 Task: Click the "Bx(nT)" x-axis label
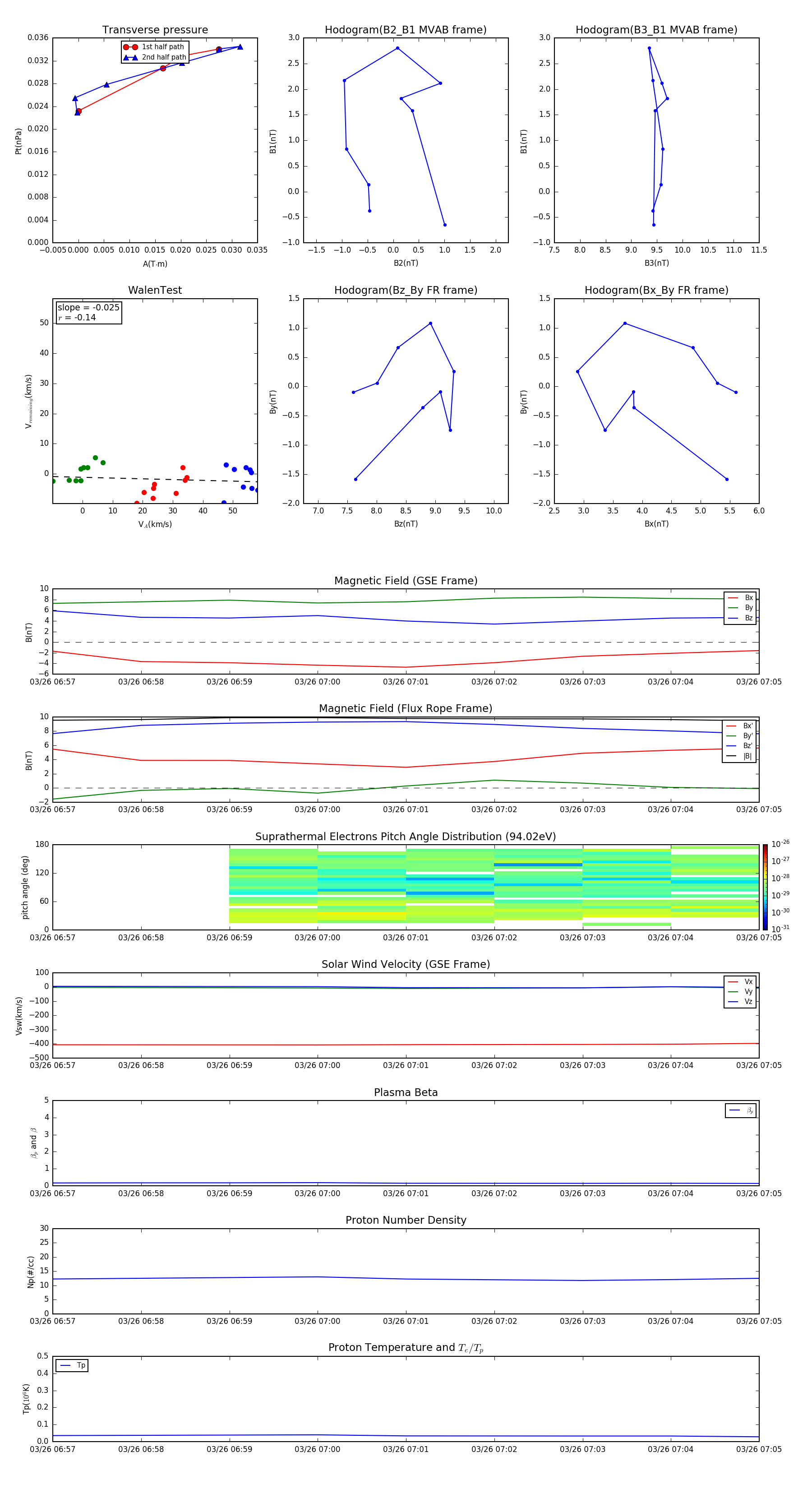click(656, 524)
